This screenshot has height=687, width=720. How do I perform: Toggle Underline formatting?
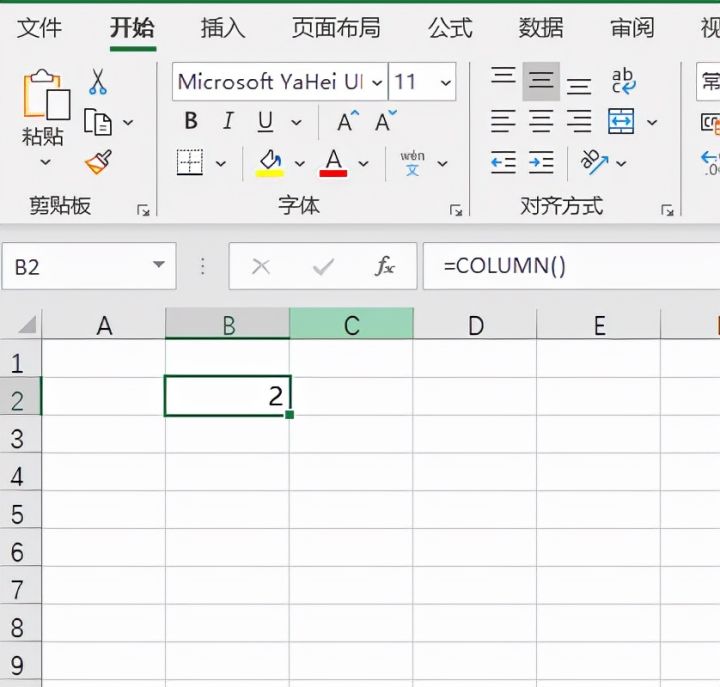pyautogui.click(x=265, y=122)
